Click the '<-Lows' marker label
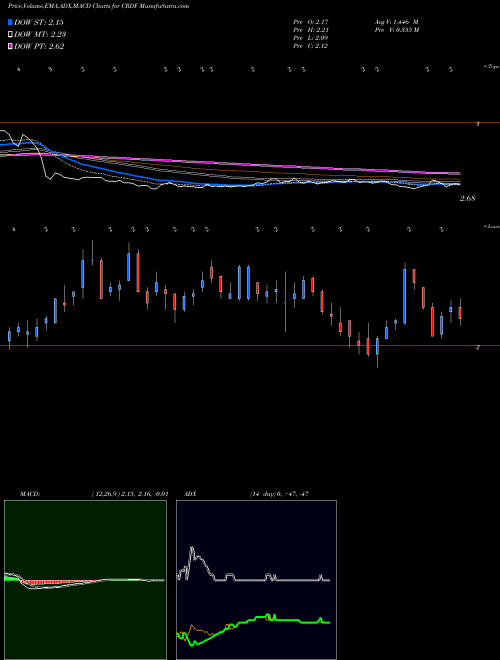 click(x=491, y=226)
